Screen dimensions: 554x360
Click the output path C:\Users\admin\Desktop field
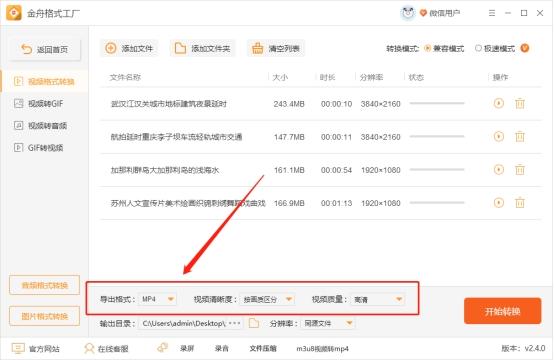[191, 323]
